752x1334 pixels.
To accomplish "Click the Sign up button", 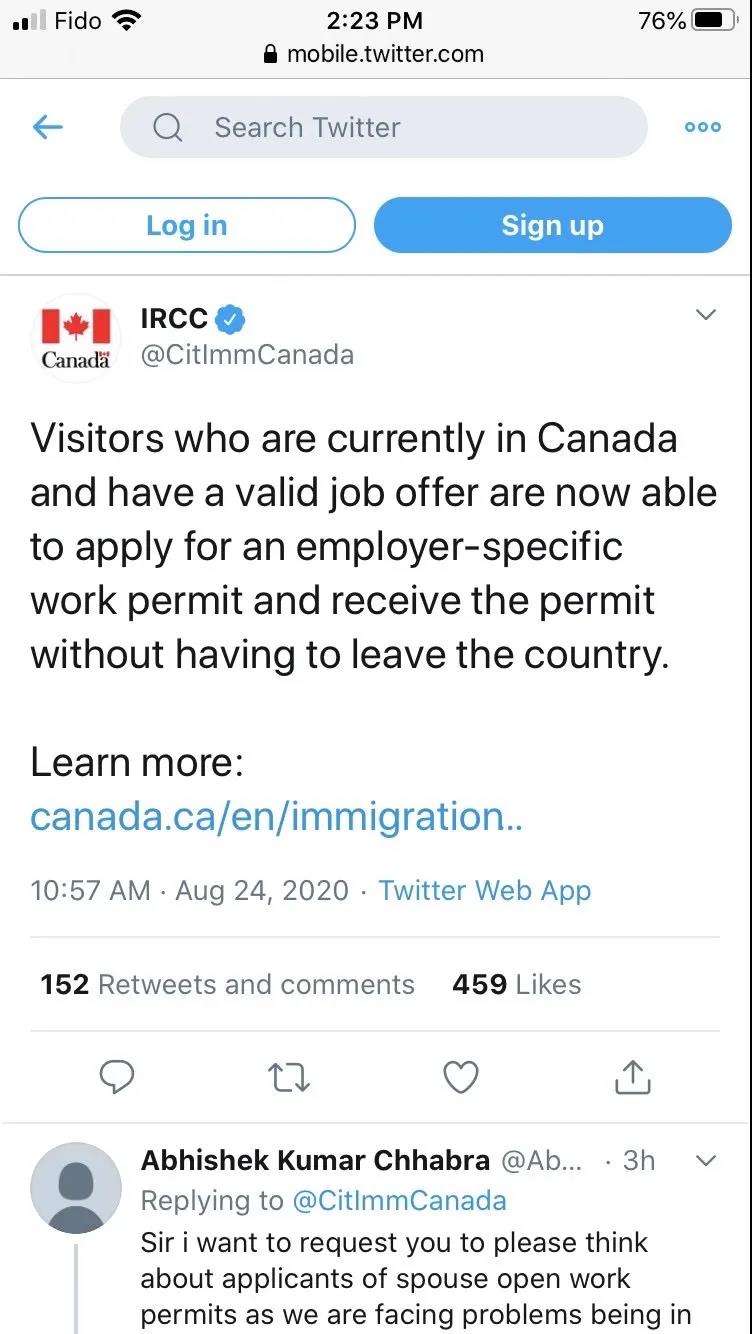I will tap(553, 225).
